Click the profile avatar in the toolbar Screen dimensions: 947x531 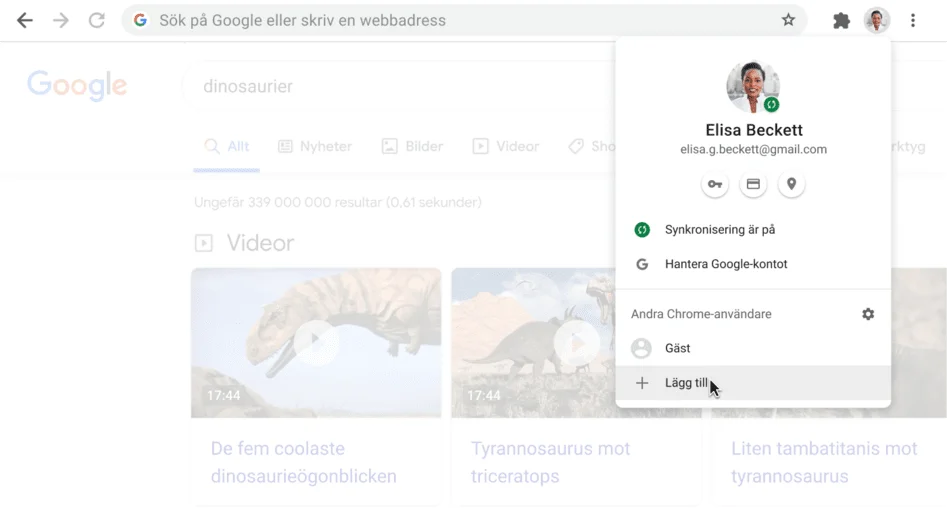tap(877, 20)
